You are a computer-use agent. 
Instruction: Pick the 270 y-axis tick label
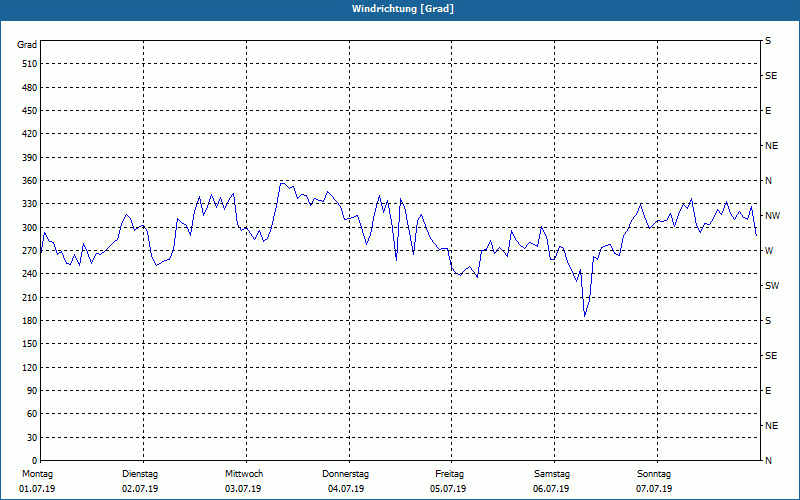pyautogui.click(x=30, y=251)
